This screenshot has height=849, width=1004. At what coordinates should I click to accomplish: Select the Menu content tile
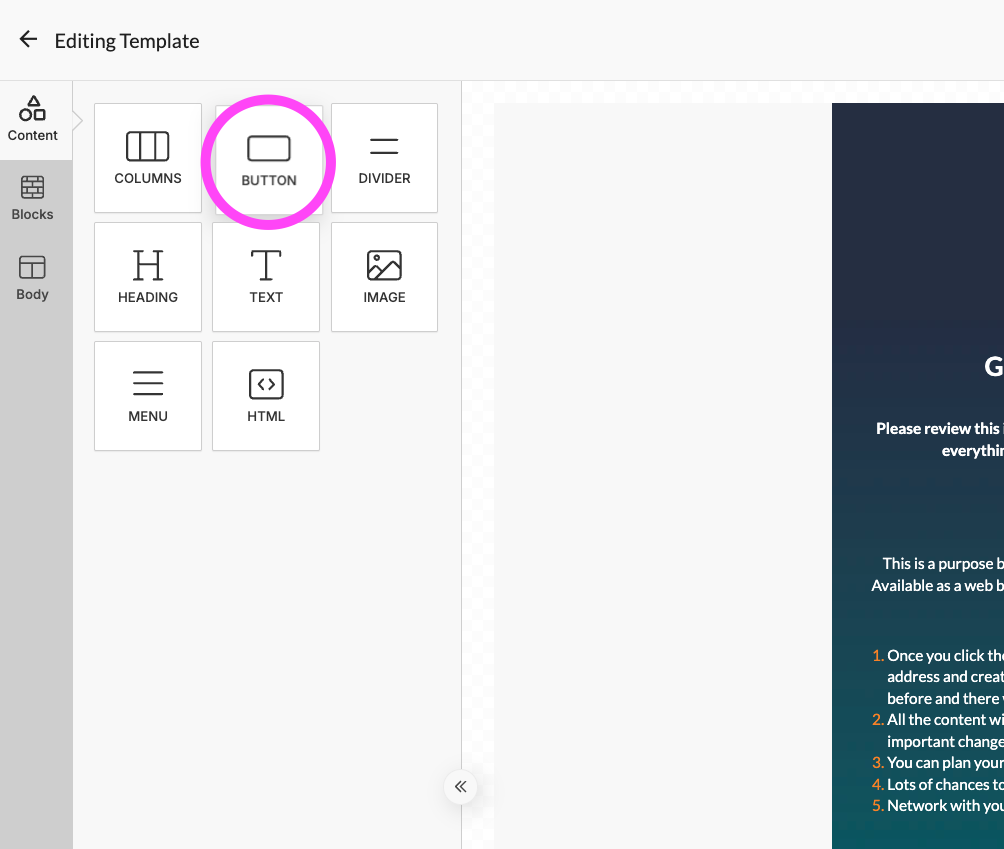pyautogui.click(x=148, y=396)
